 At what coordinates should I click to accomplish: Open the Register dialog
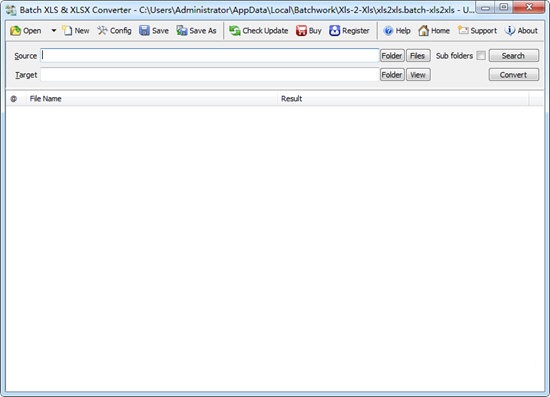[349, 31]
